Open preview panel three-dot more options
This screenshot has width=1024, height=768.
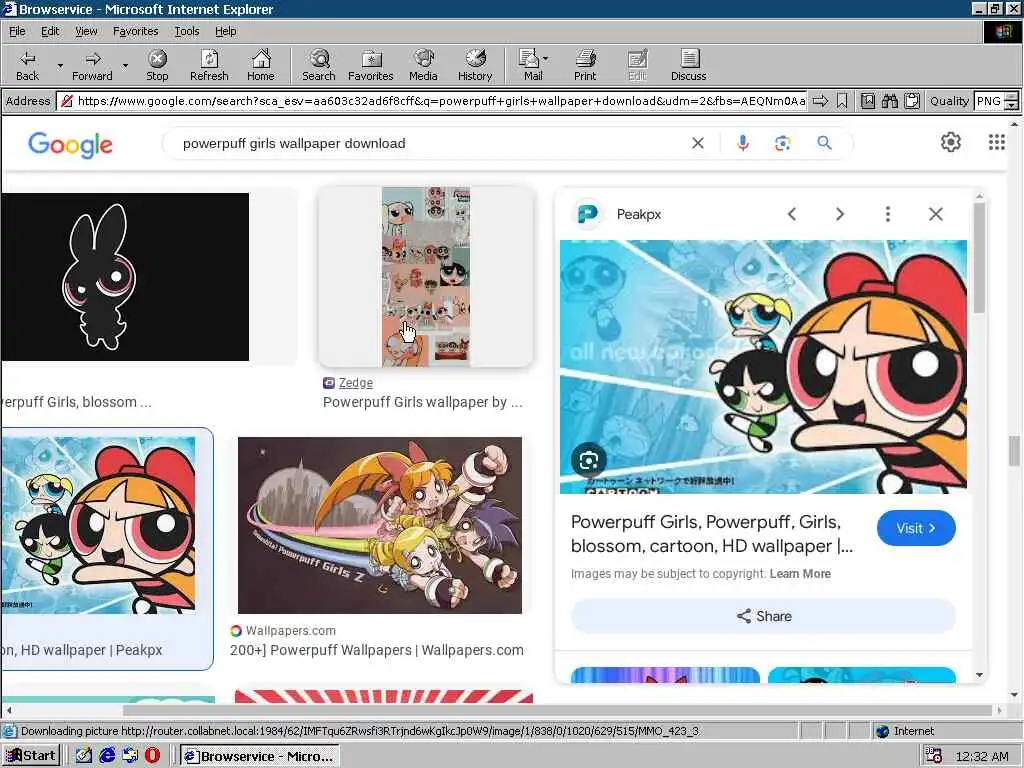click(888, 214)
